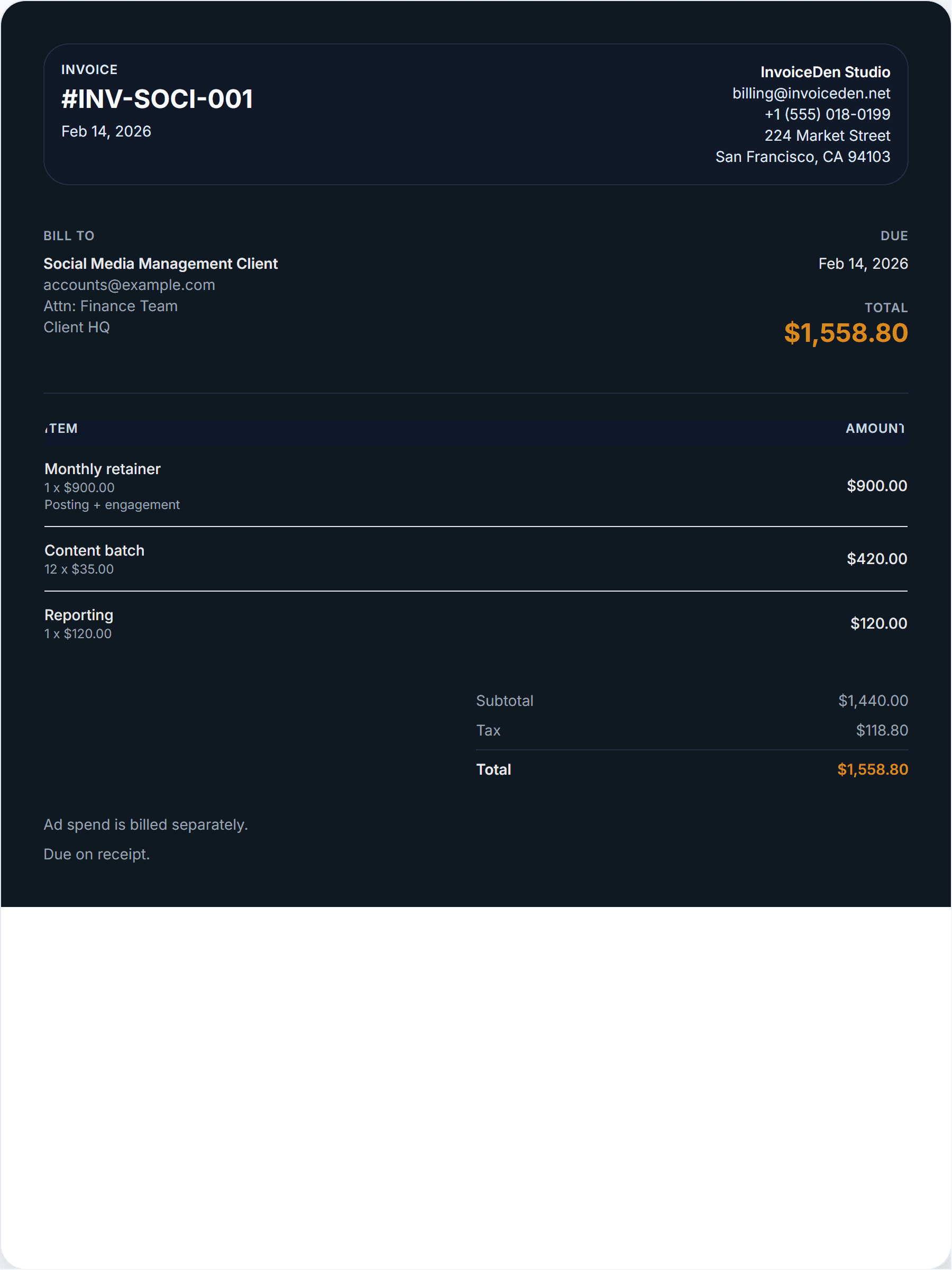The image size is (952, 1270).
Task: Select the Monthly retainer line item
Action: [103, 469]
